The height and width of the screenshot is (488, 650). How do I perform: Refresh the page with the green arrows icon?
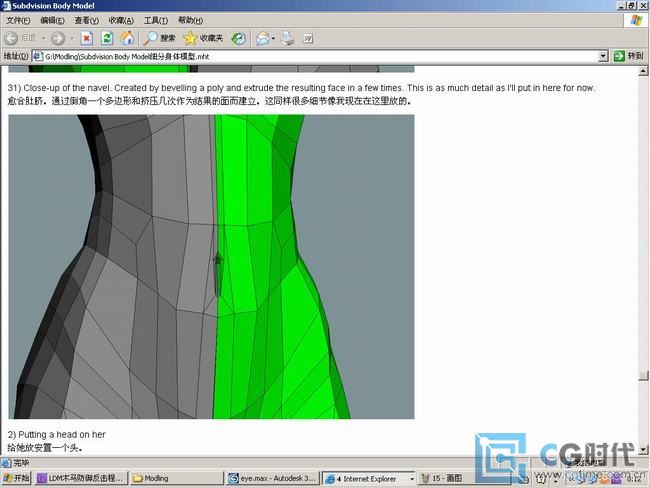[x=107, y=38]
